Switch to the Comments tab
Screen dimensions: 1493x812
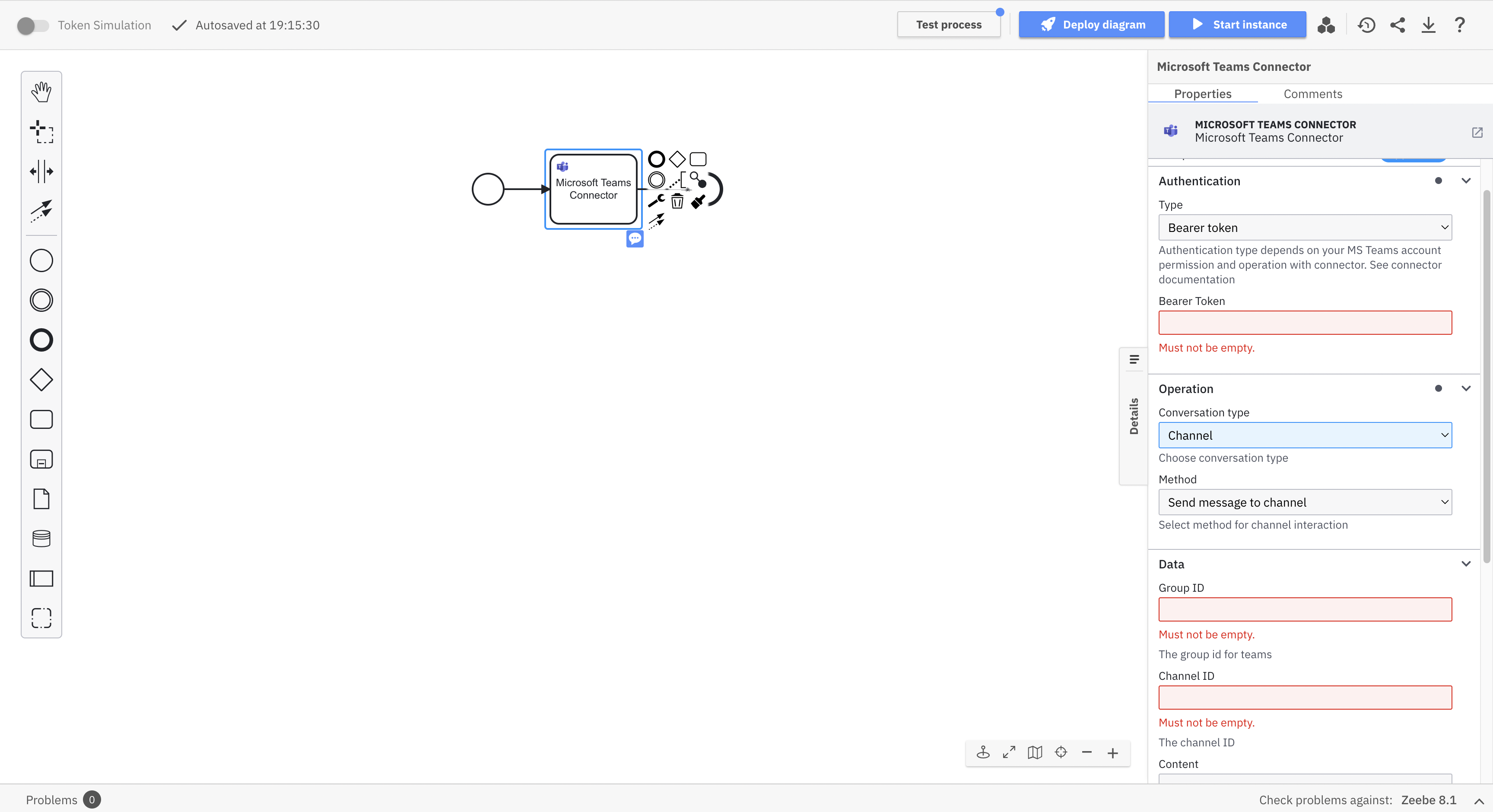[1313, 93]
